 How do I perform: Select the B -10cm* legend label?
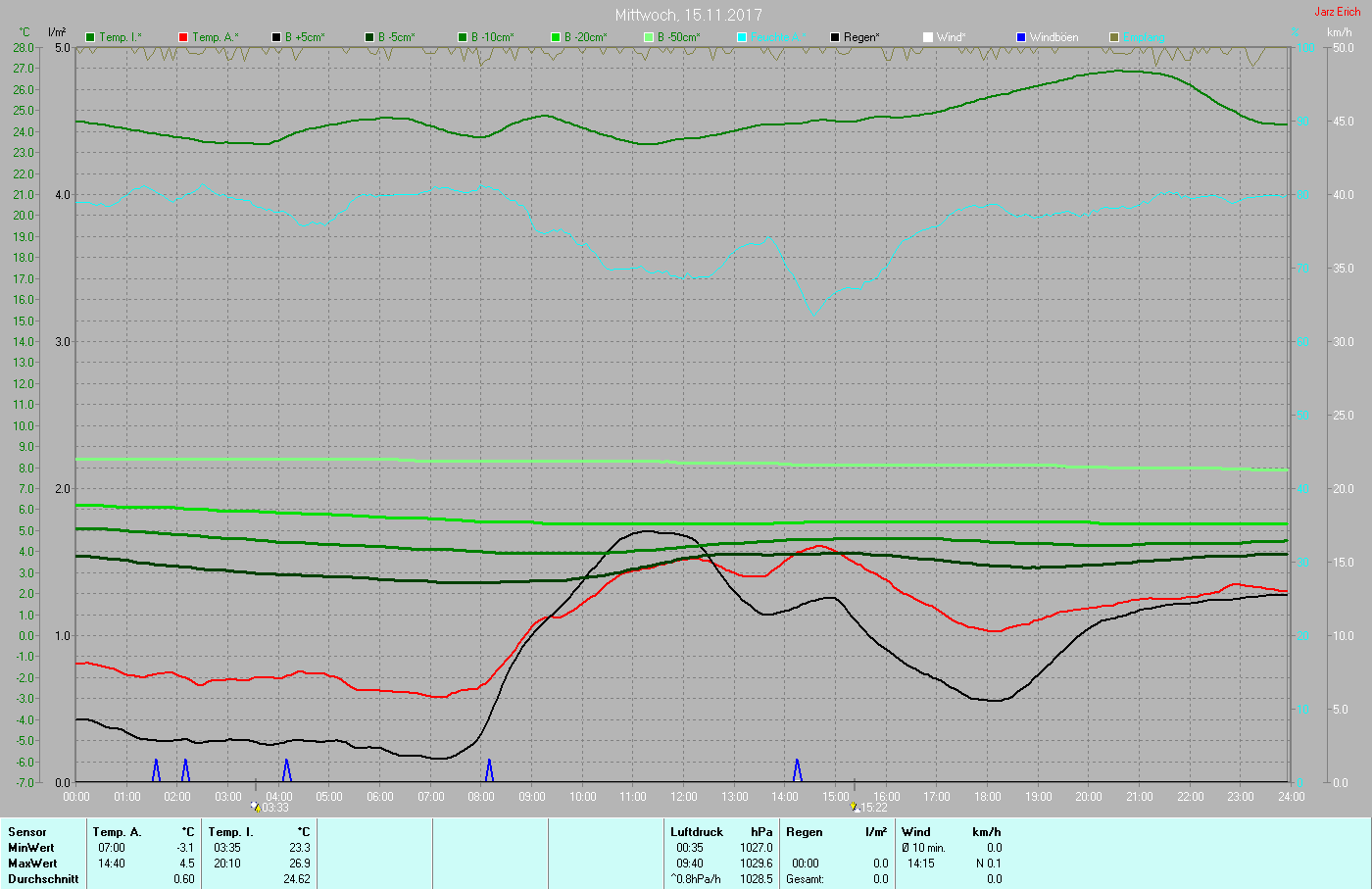pyautogui.click(x=493, y=37)
